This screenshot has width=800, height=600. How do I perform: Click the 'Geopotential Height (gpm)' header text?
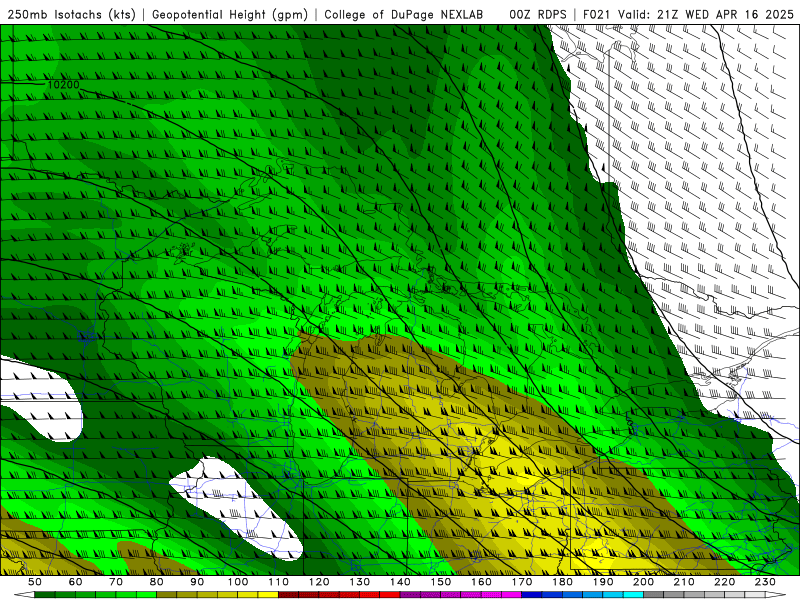pyautogui.click(x=230, y=15)
